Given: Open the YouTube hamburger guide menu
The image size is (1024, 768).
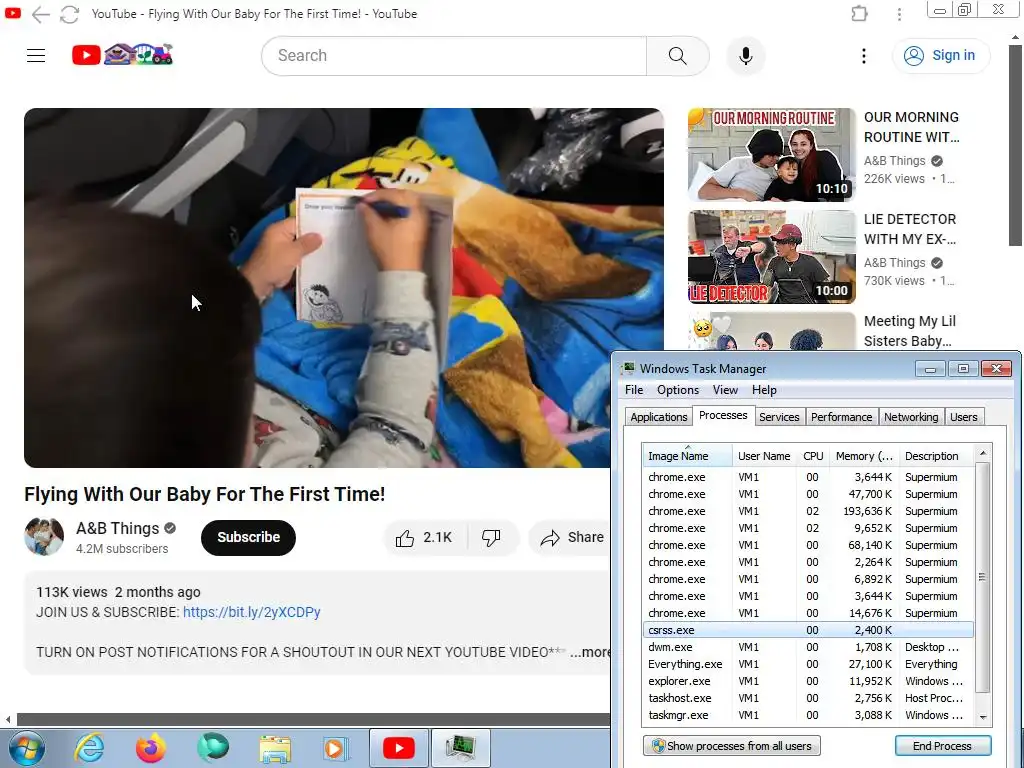Looking at the screenshot, I should pyautogui.click(x=36, y=56).
